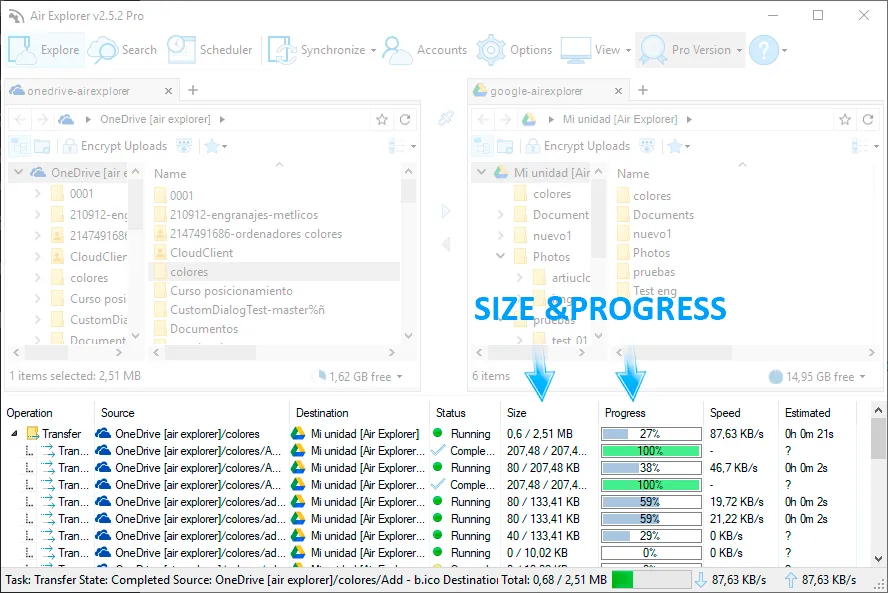Select the Curso posicionamiento folder
This screenshot has width=888, height=593.
231,291
